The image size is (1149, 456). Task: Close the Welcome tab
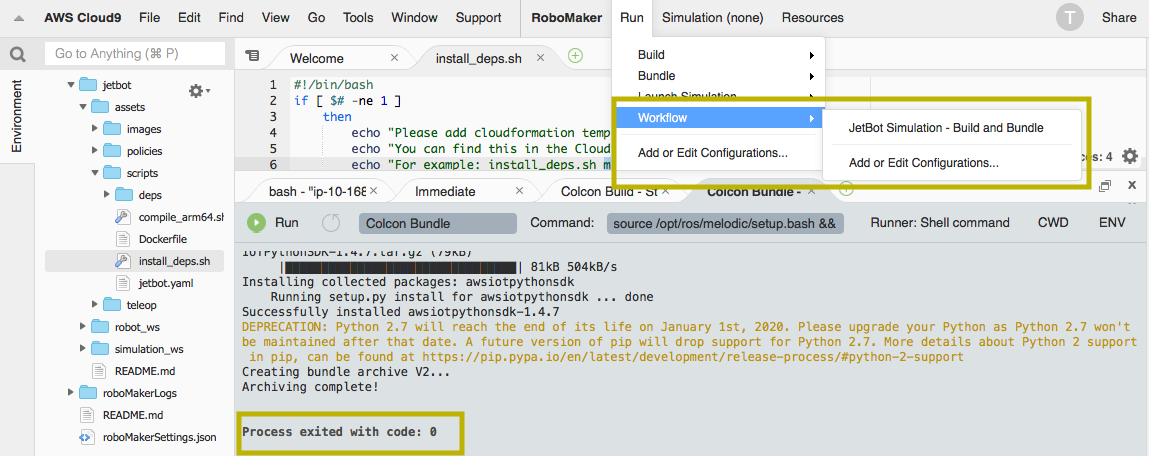394,57
